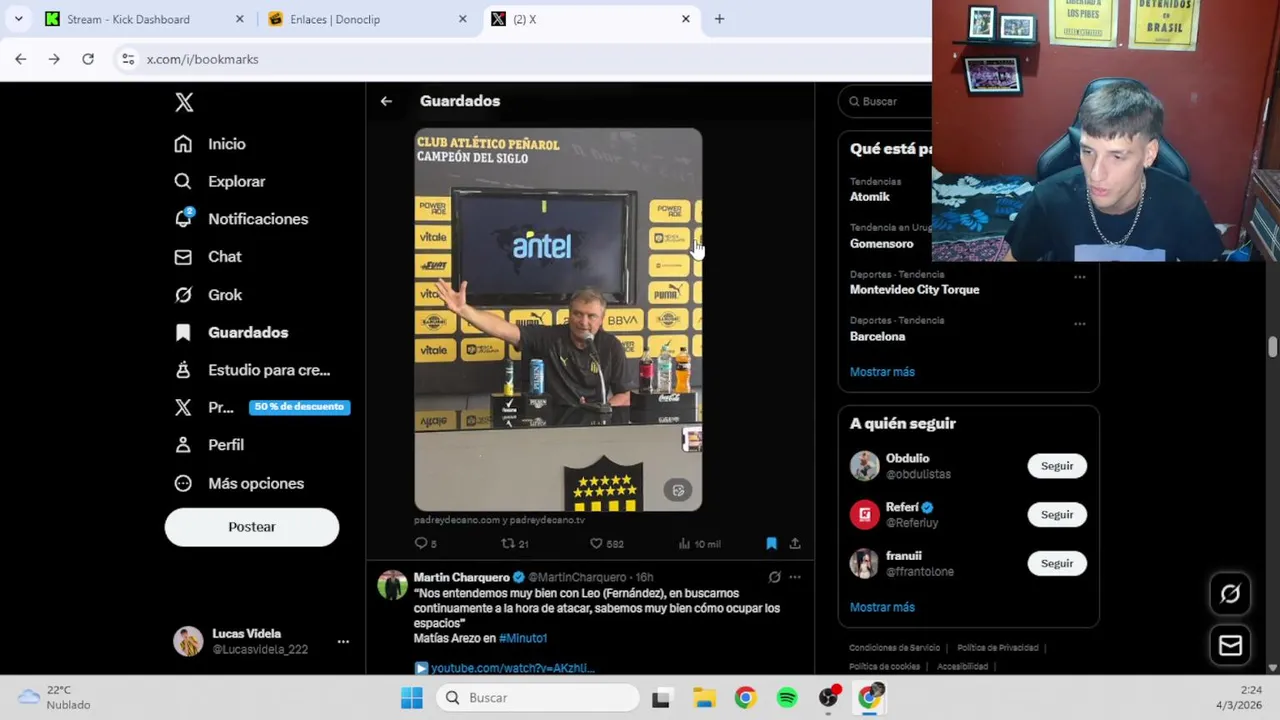Switch to Stream - Kick Dashboard tab

tap(144, 19)
